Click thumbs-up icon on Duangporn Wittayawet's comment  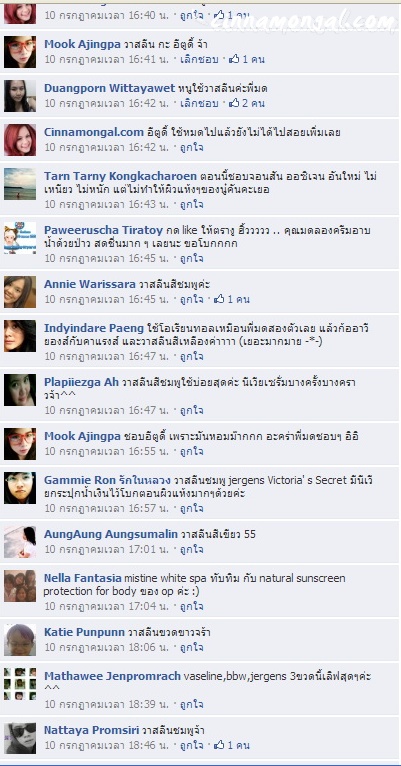tap(234, 103)
